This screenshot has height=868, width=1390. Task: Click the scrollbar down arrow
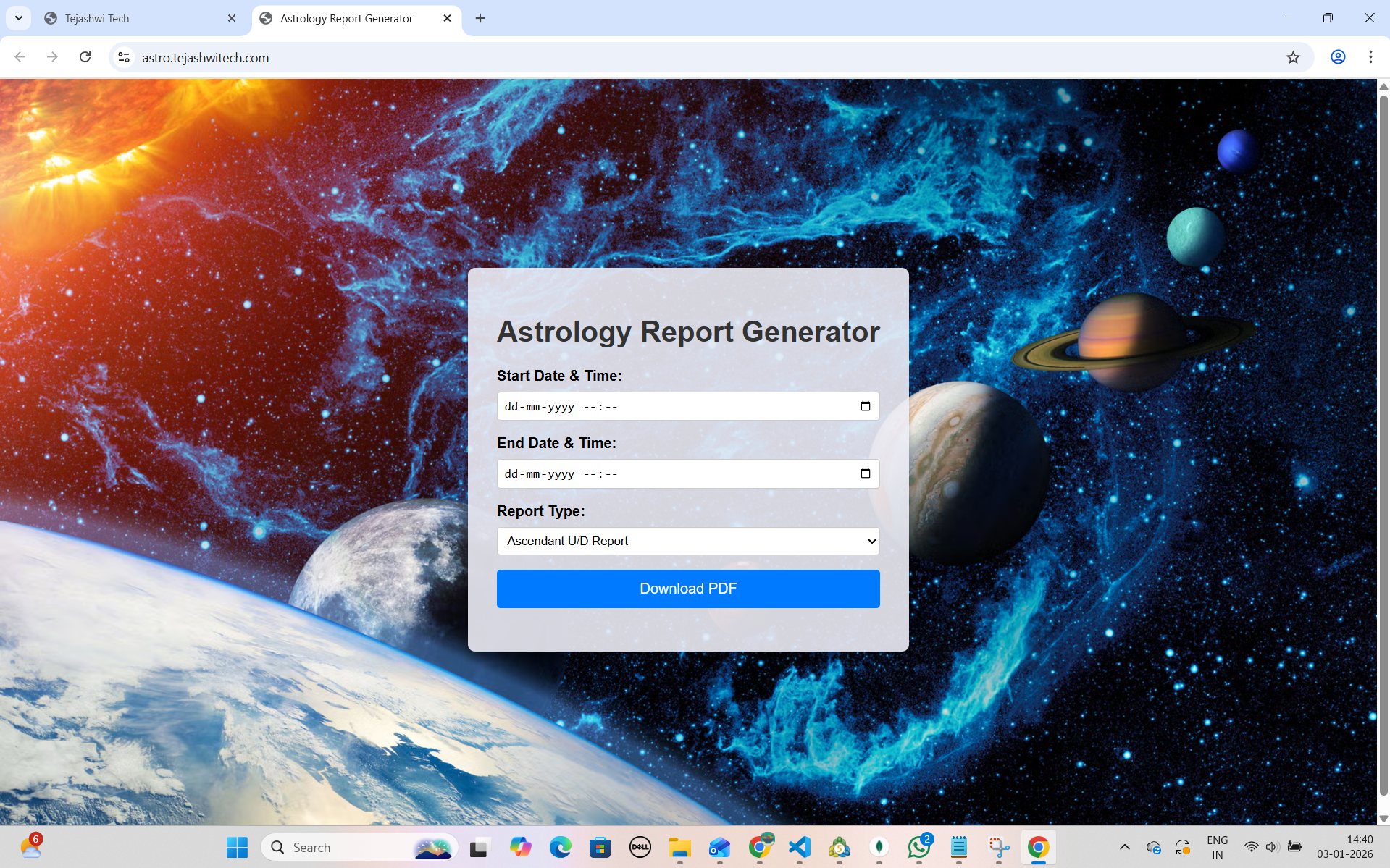(1382, 820)
